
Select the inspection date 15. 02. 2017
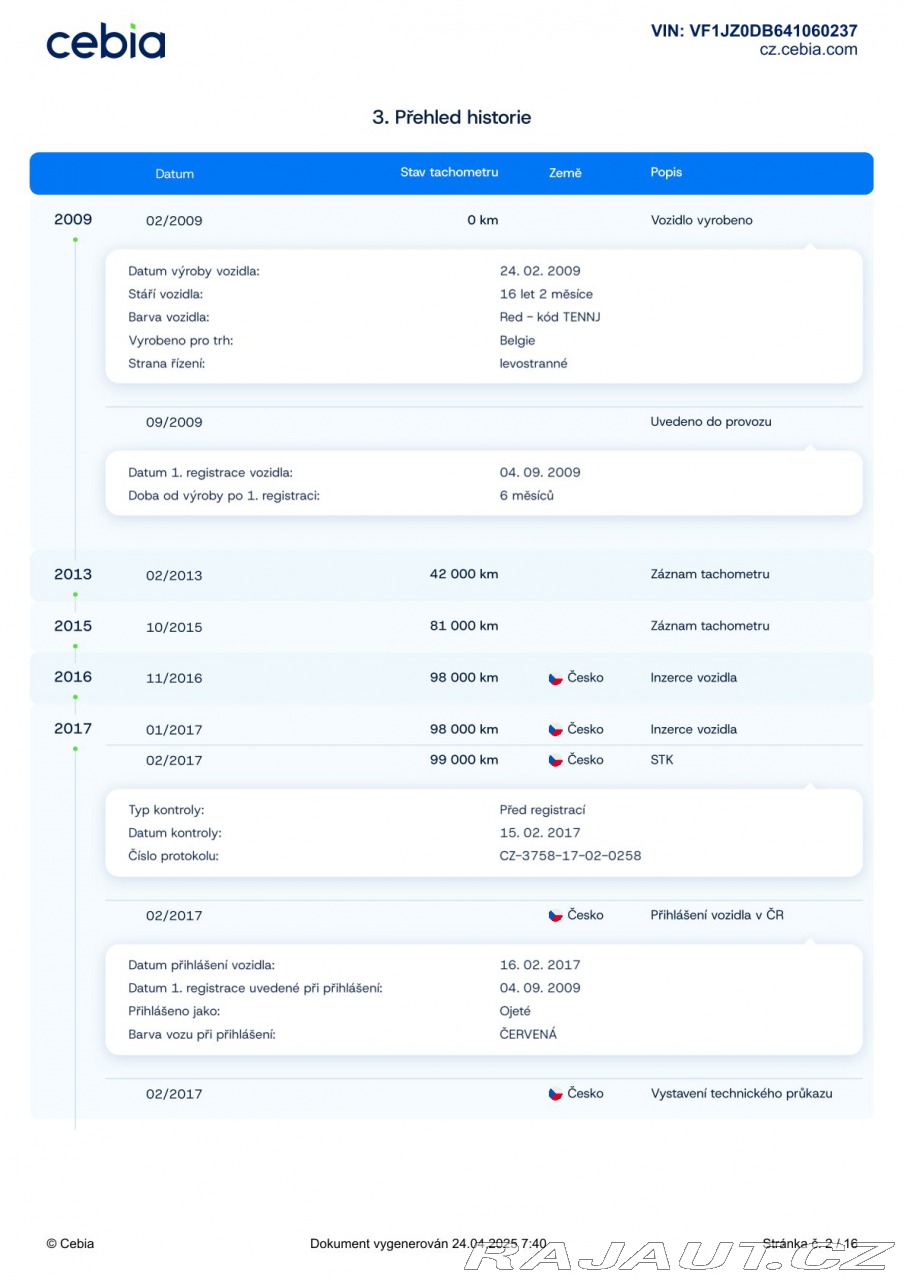click(x=540, y=833)
